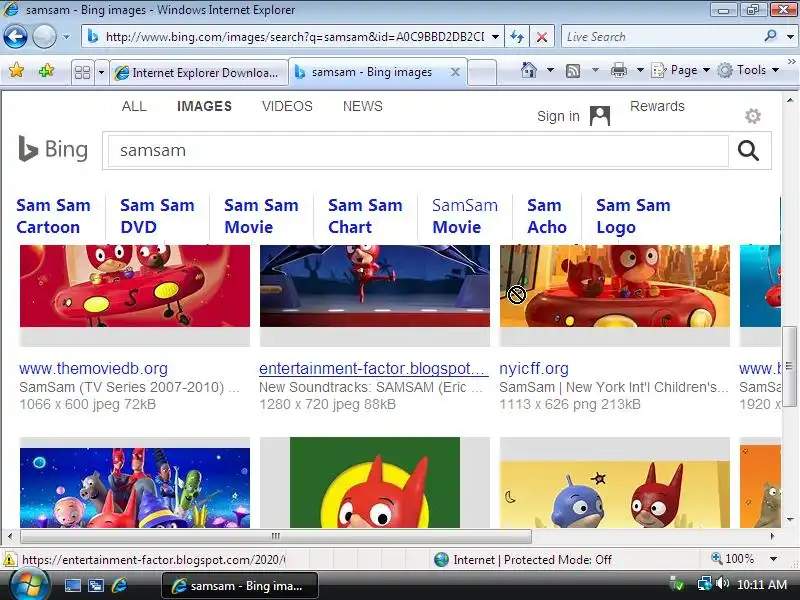
Task: Open the green background SamSam face thumbnail
Action: pyautogui.click(x=374, y=482)
